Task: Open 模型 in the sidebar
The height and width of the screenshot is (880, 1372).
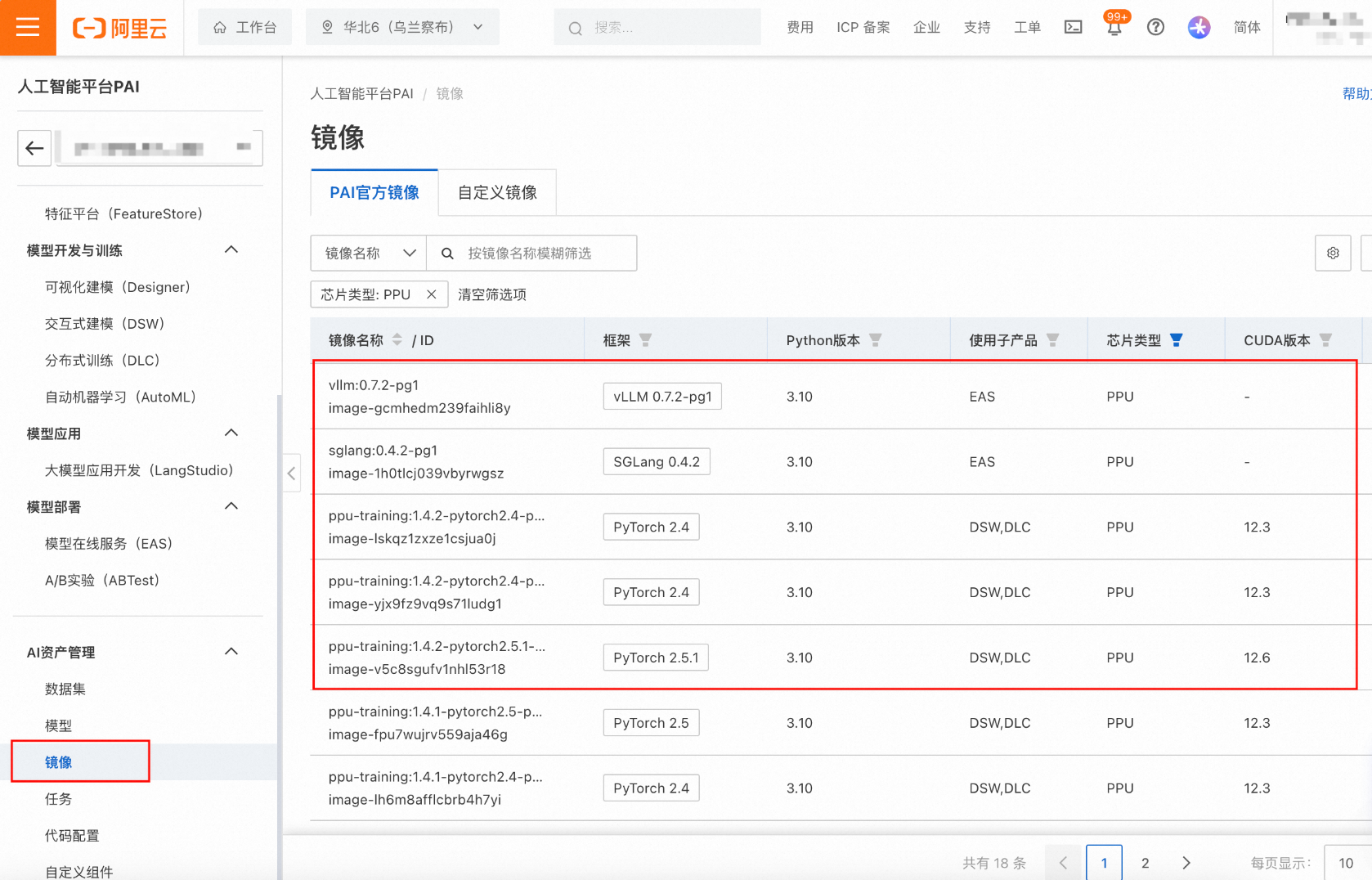Action: click(58, 725)
